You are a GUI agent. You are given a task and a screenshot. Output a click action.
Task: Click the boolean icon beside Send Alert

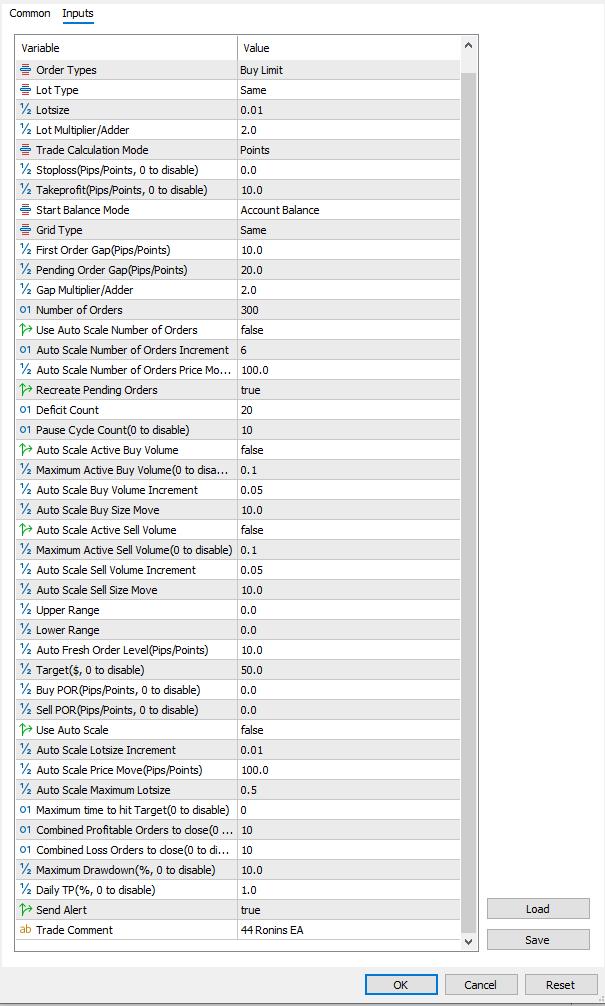point(26,910)
